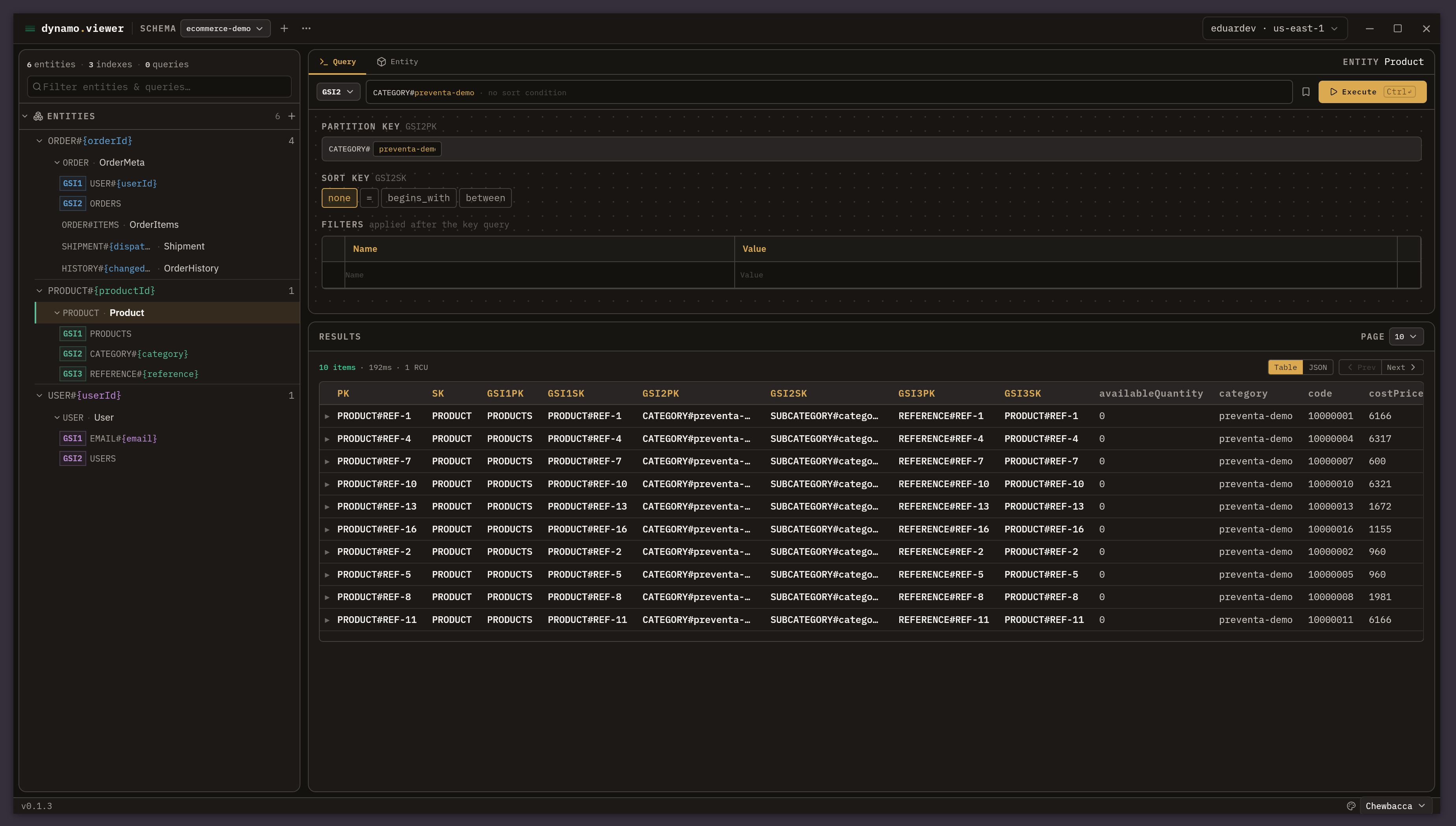Open the eduardev us-east-1 profile dropdown
Image resolution: width=1456 pixels, height=826 pixels.
click(1274, 28)
